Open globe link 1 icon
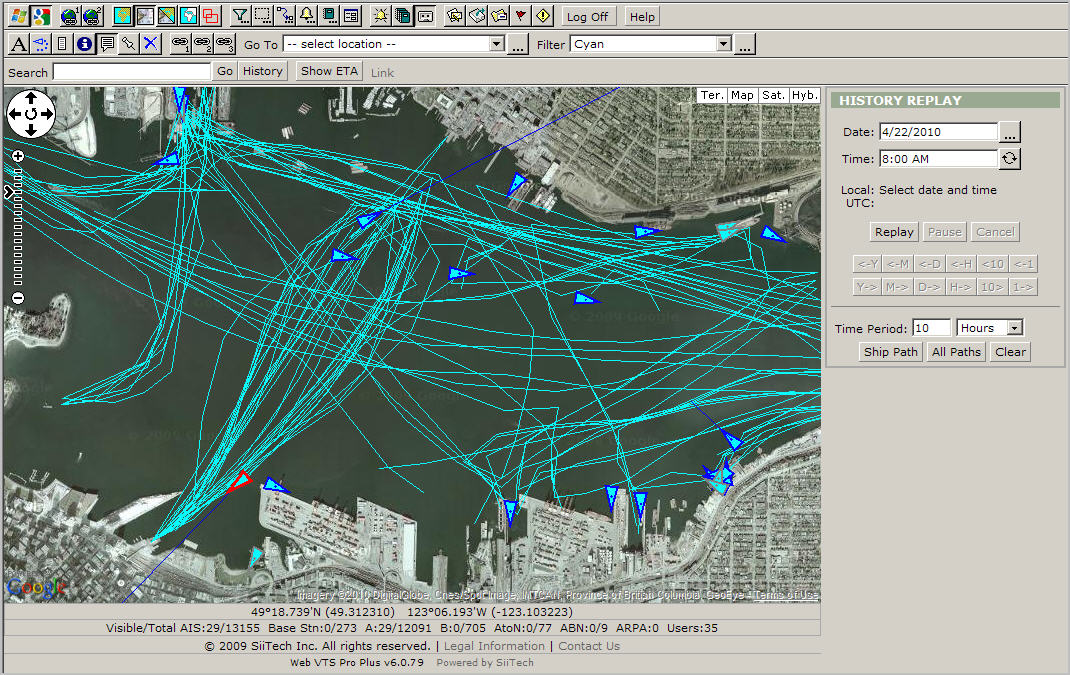1070x675 pixels. [70, 16]
